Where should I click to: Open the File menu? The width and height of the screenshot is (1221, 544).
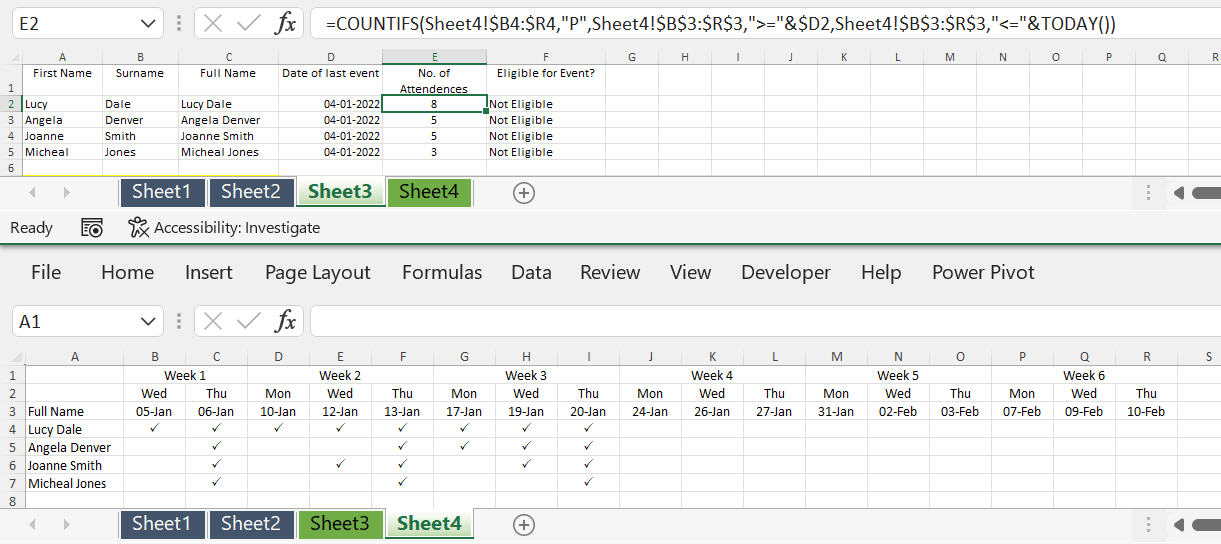(x=46, y=272)
